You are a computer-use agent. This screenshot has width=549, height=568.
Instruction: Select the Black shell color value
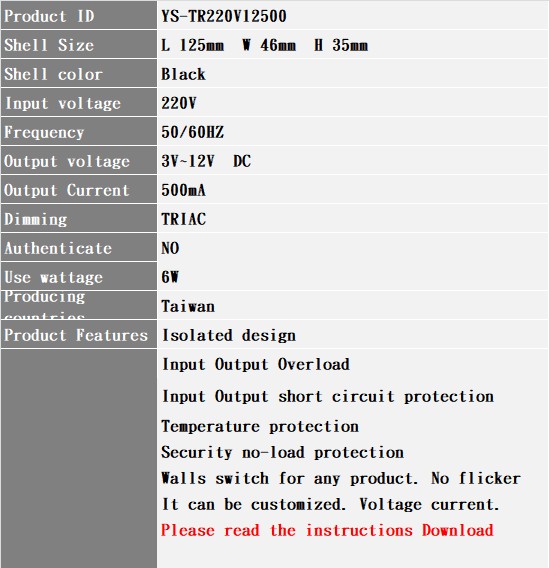coord(183,74)
